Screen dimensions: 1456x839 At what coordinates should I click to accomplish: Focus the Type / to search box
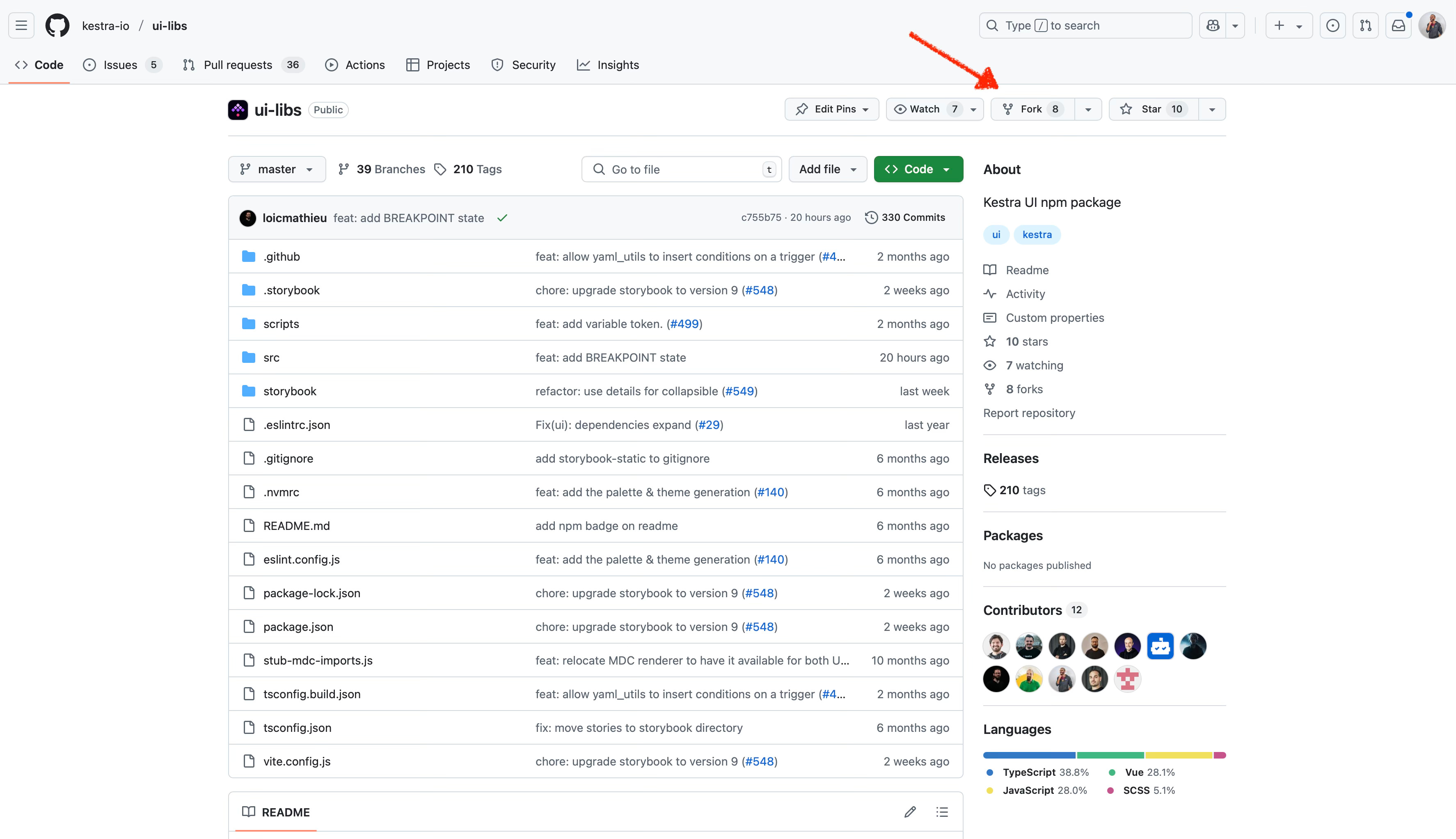point(1085,25)
